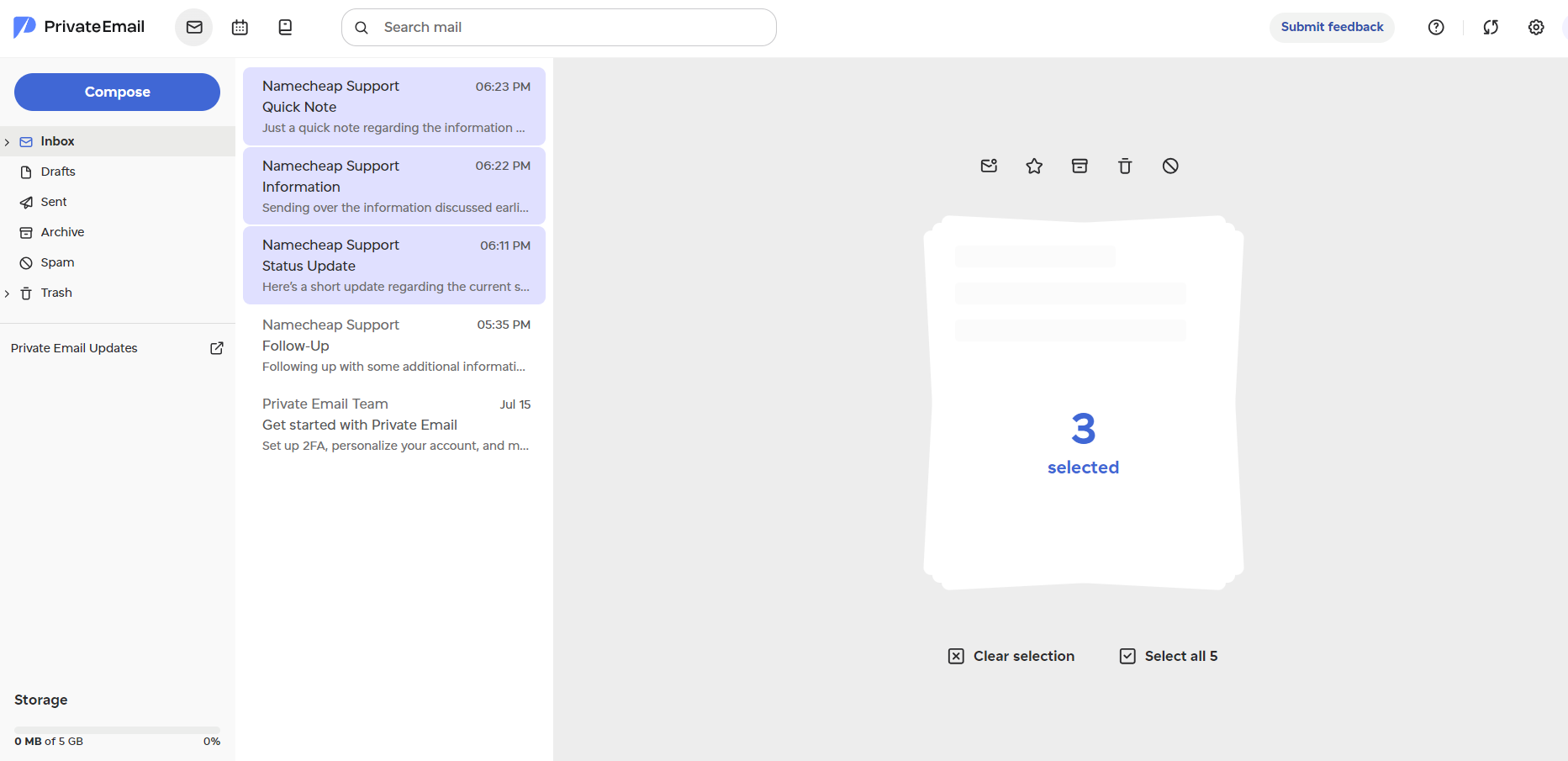Expand the Trash folder chevron
The width and height of the screenshot is (1568, 761).
[x=8, y=293]
